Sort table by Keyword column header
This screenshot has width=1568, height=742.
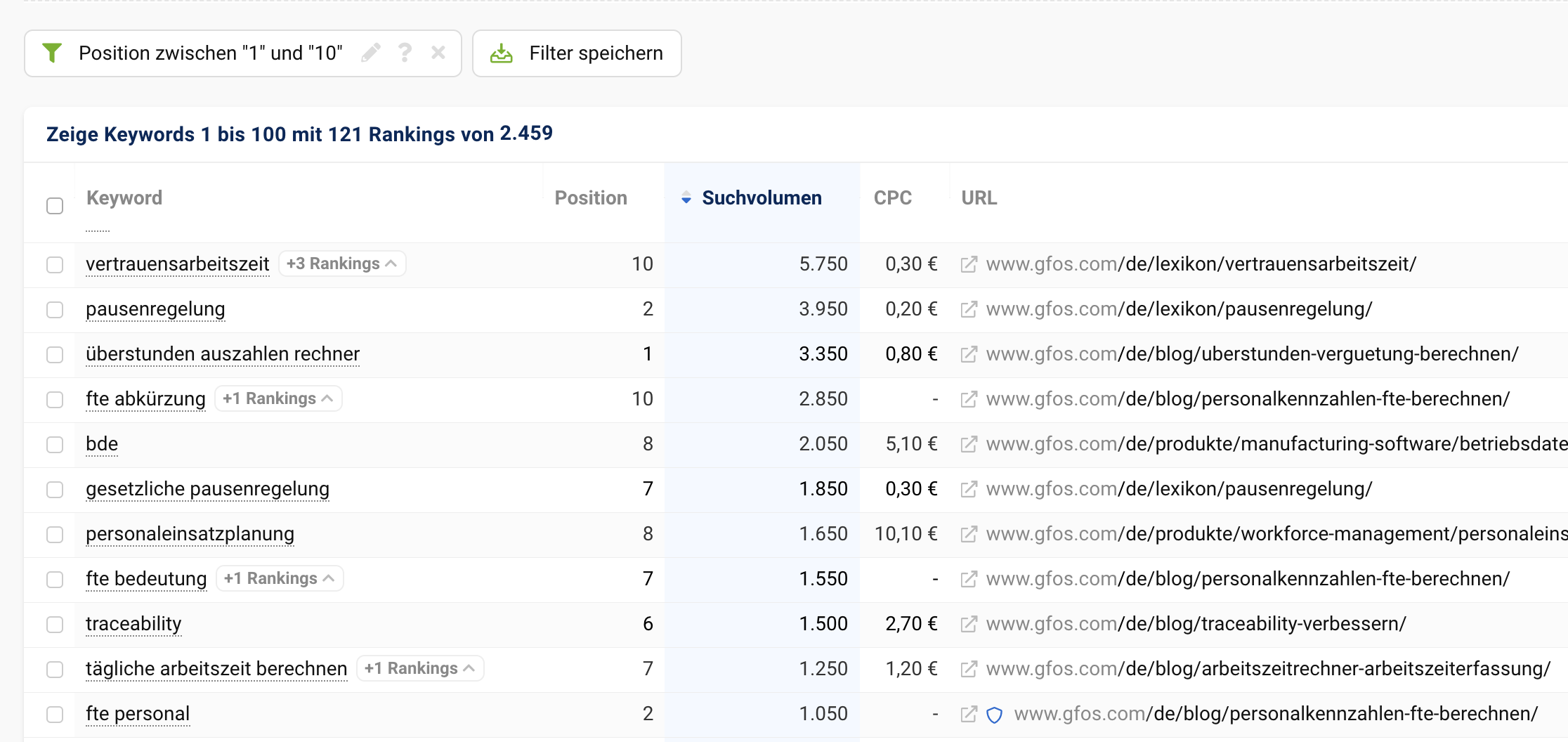(x=124, y=198)
